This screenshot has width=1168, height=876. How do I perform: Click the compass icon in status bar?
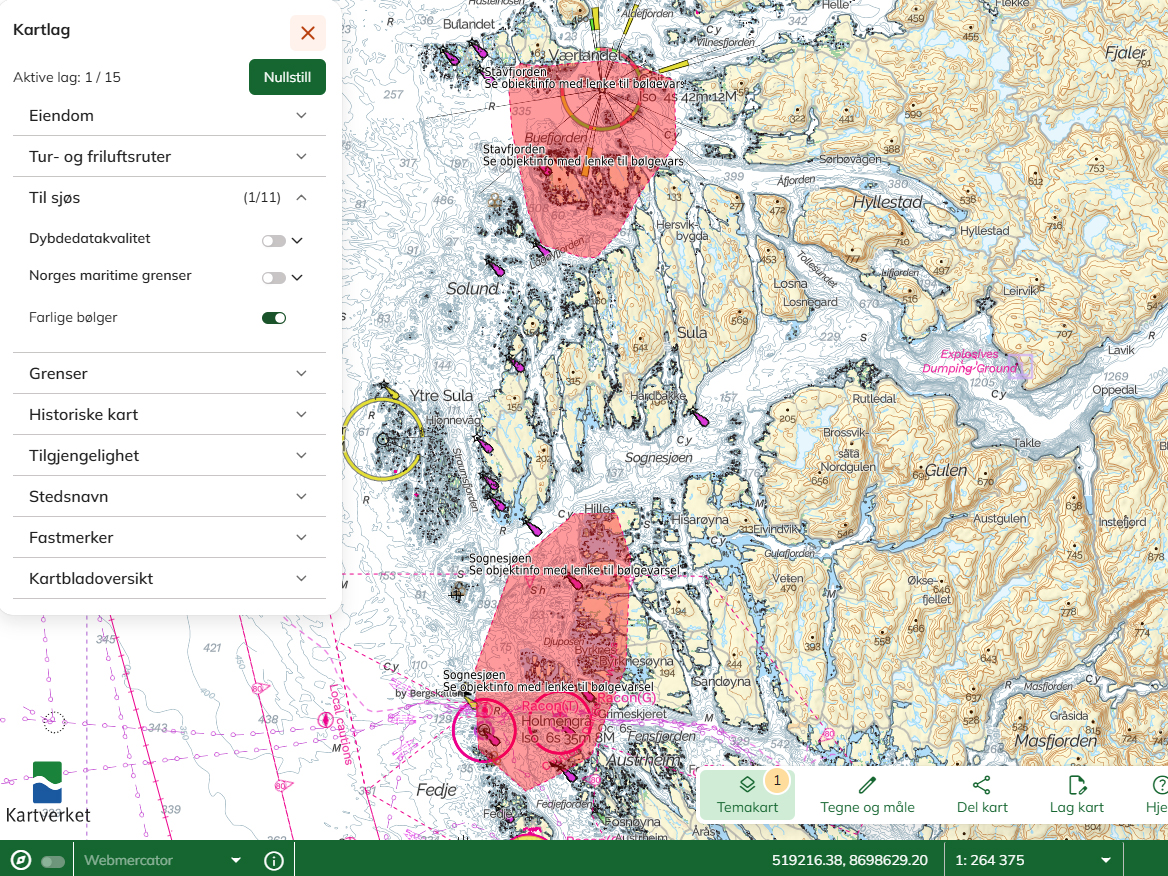click(20, 860)
